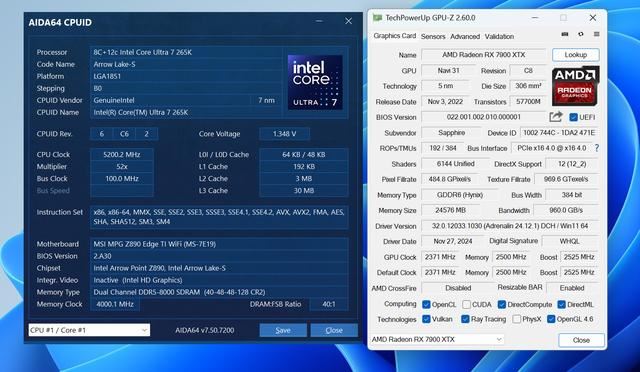Select the GPU Name text field
The image size is (640, 372).
(x=483, y=55)
